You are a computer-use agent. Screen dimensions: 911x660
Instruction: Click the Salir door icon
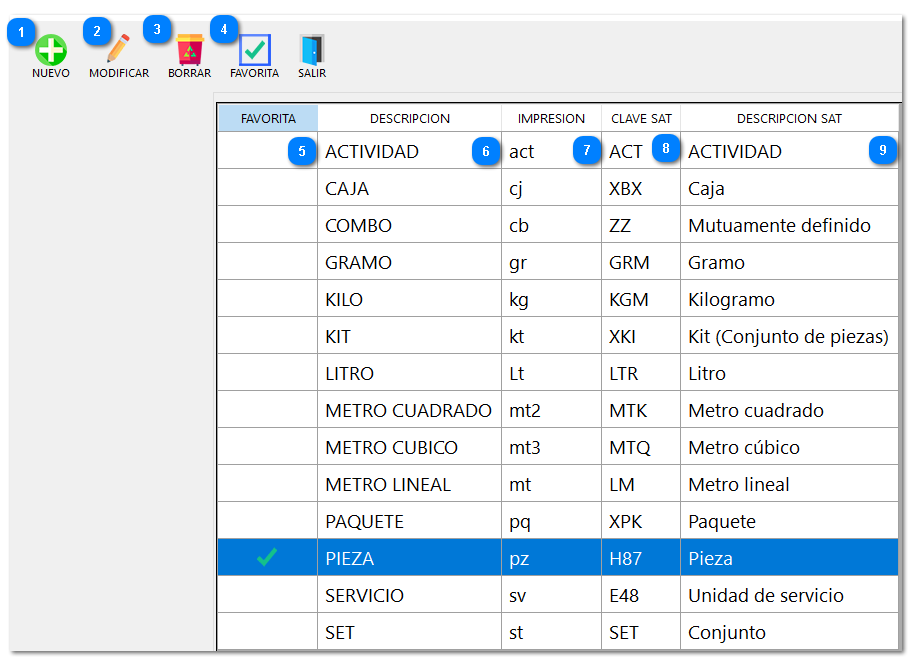click(x=312, y=50)
